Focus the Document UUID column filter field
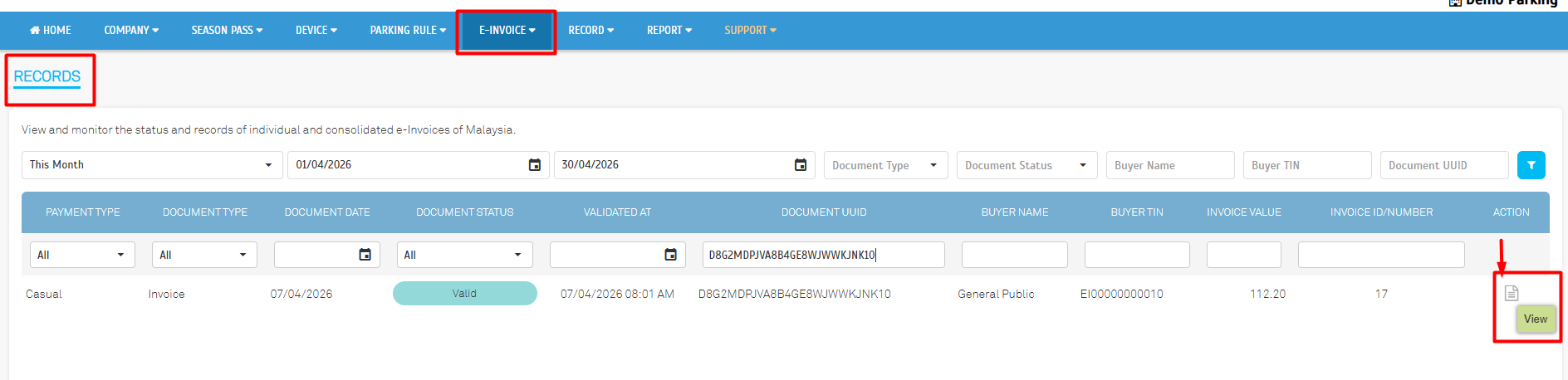This screenshot has height=380, width=1568. [823, 255]
